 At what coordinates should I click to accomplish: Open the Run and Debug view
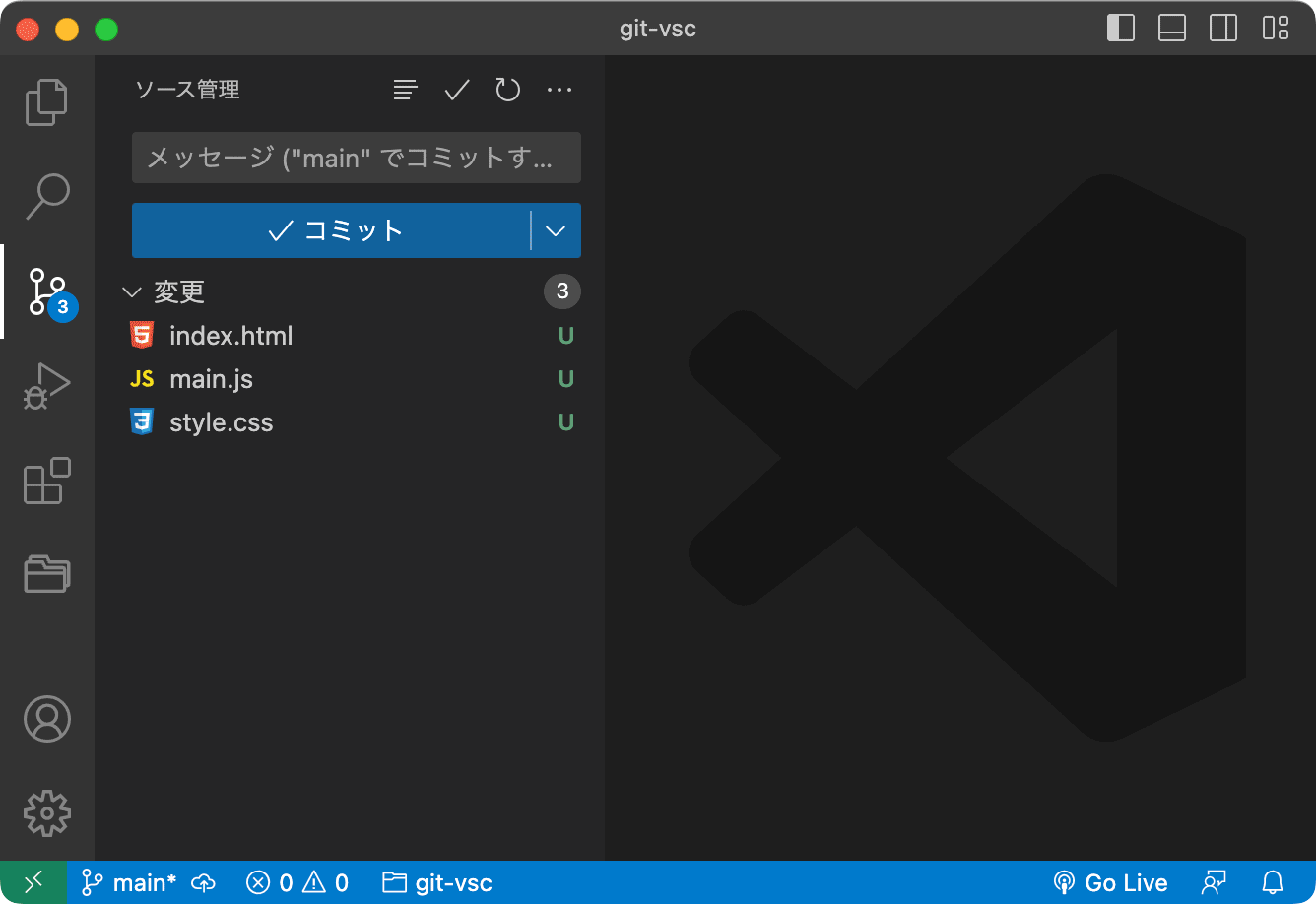pos(46,385)
